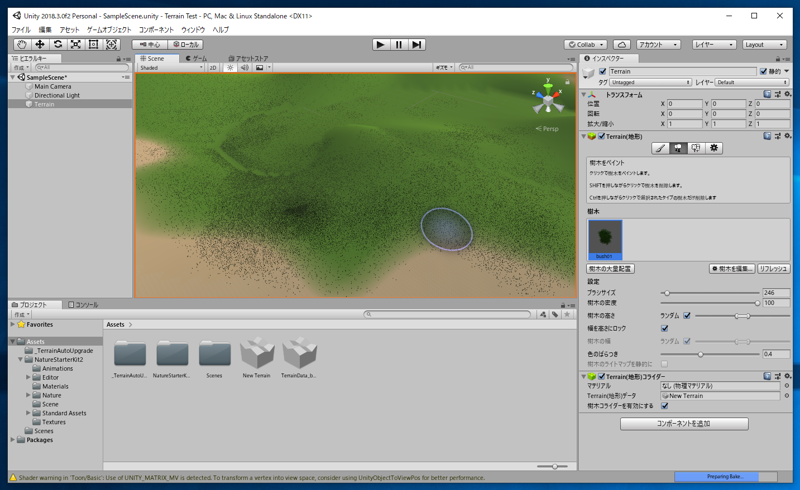Viewport: 800px width, 490px height.
Task: Open Terrain settings gear tab
Action: pos(714,148)
